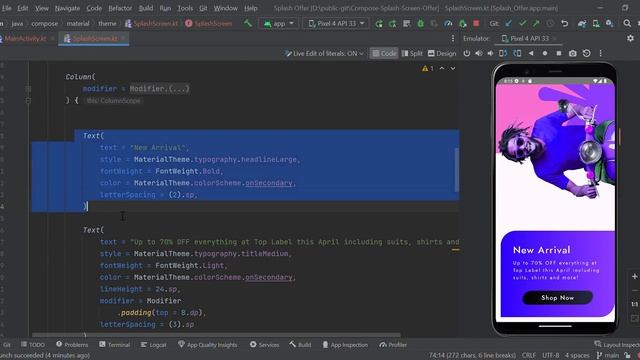This screenshot has height=360, width=640.
Task: Click the warning count indicator
Action: 428,68
